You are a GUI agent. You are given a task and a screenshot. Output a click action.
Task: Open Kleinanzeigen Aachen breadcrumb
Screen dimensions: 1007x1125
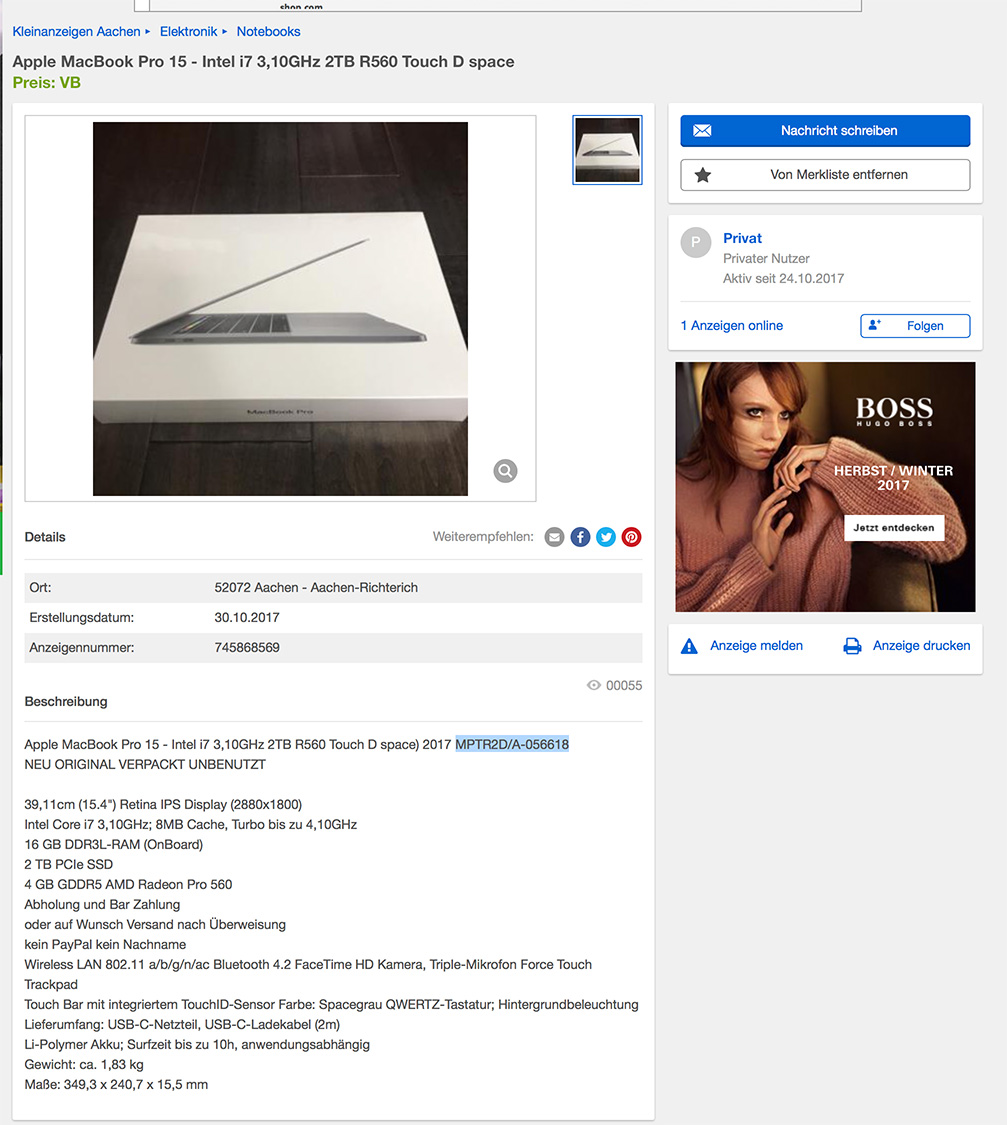76,32
